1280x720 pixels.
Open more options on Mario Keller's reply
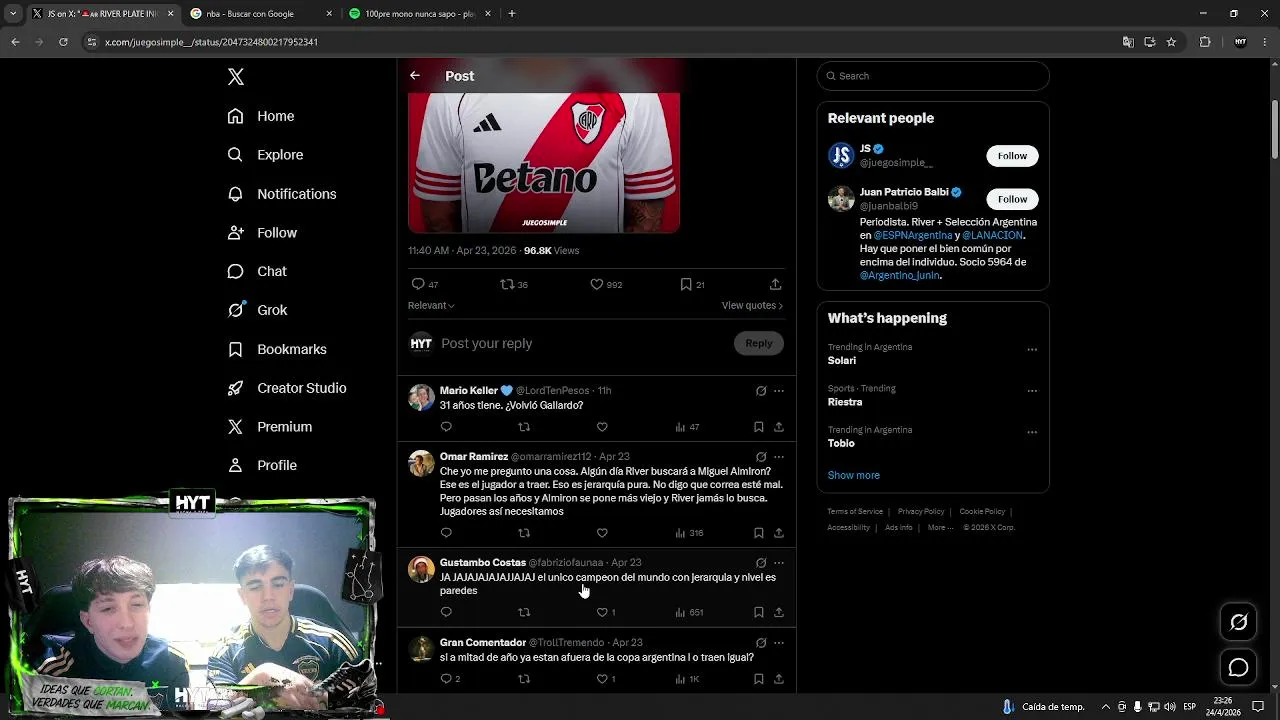coord(779,391)
